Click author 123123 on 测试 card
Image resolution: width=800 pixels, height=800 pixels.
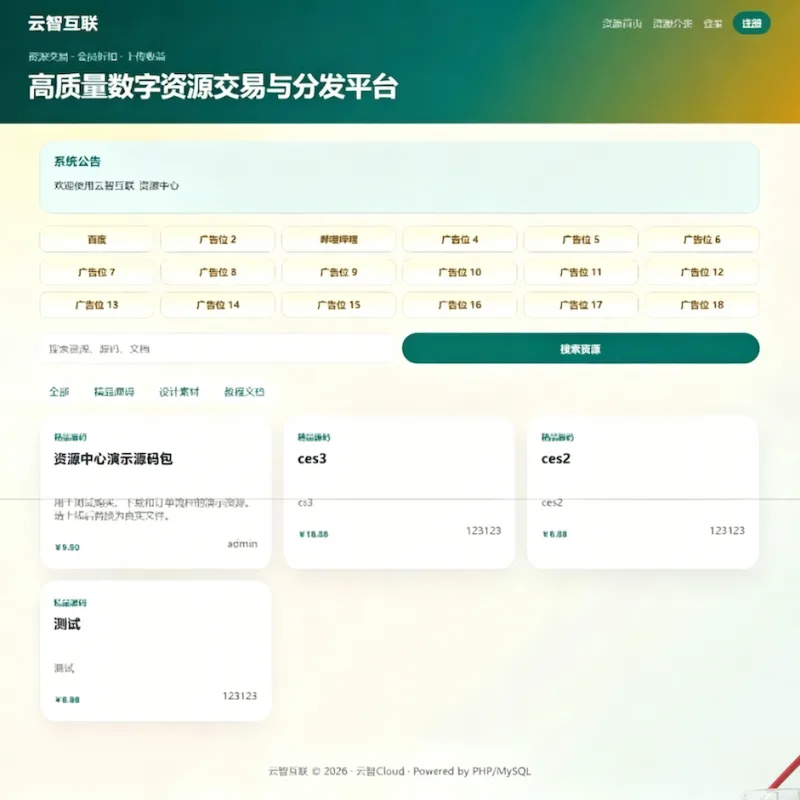click(x=240, y=696)
